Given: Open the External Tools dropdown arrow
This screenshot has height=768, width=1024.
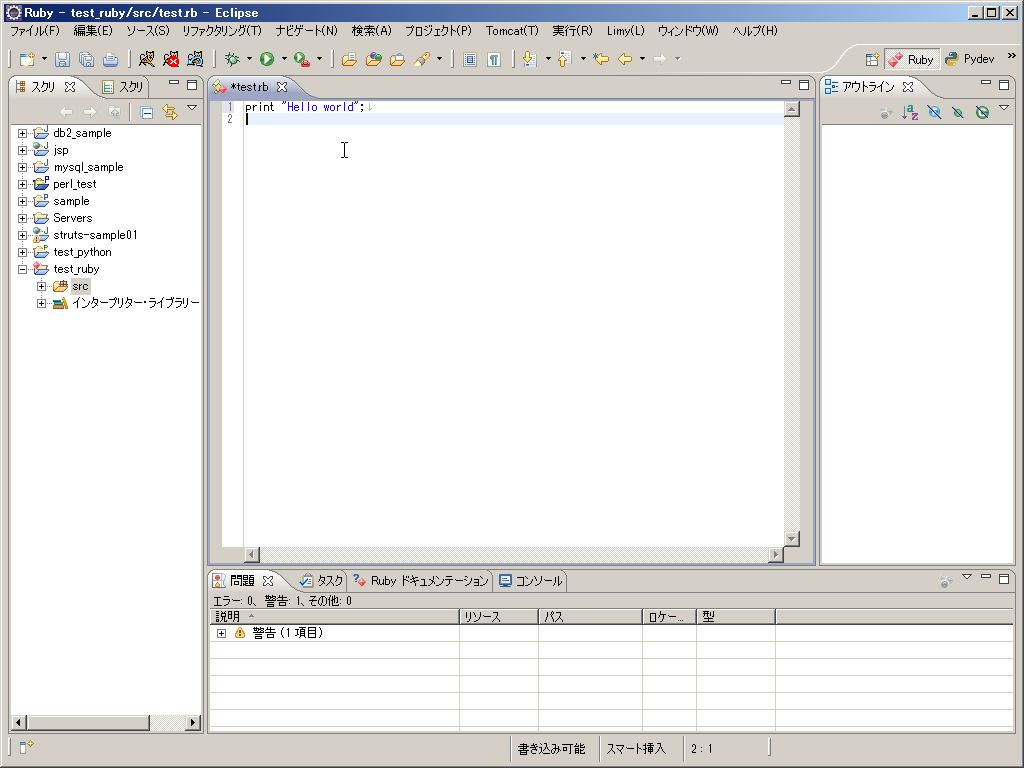Looking at the screenshot, I should pyautogui.click(x=319, y=59).
